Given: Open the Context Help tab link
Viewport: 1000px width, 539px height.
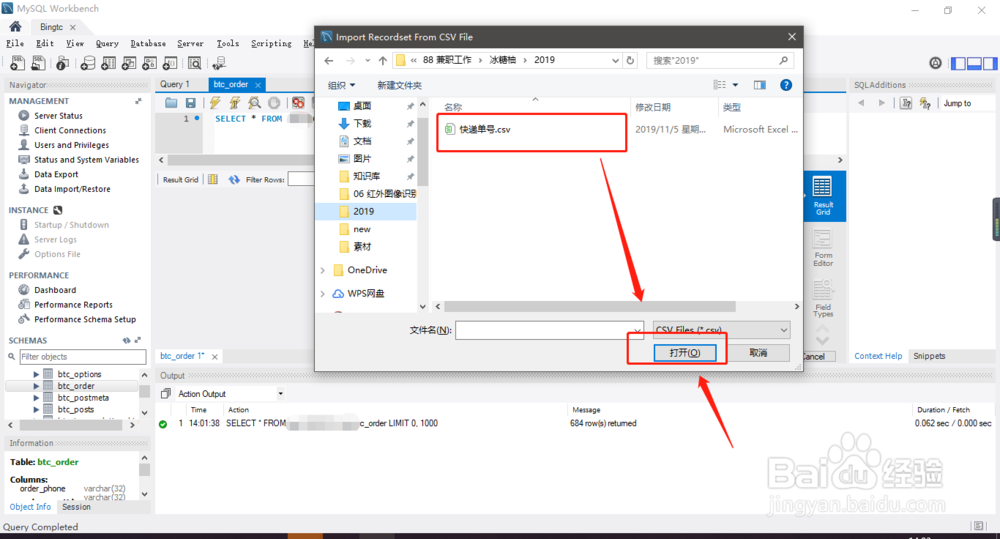Looking at the screenshot, I should (878, 356).
